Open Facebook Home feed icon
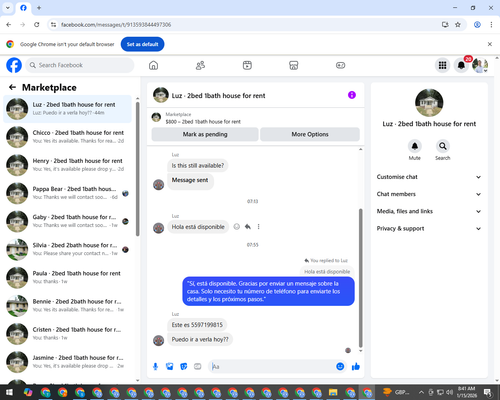Image resolution: width=500 pixels, height=400 pixels. (x=153, y=65)
